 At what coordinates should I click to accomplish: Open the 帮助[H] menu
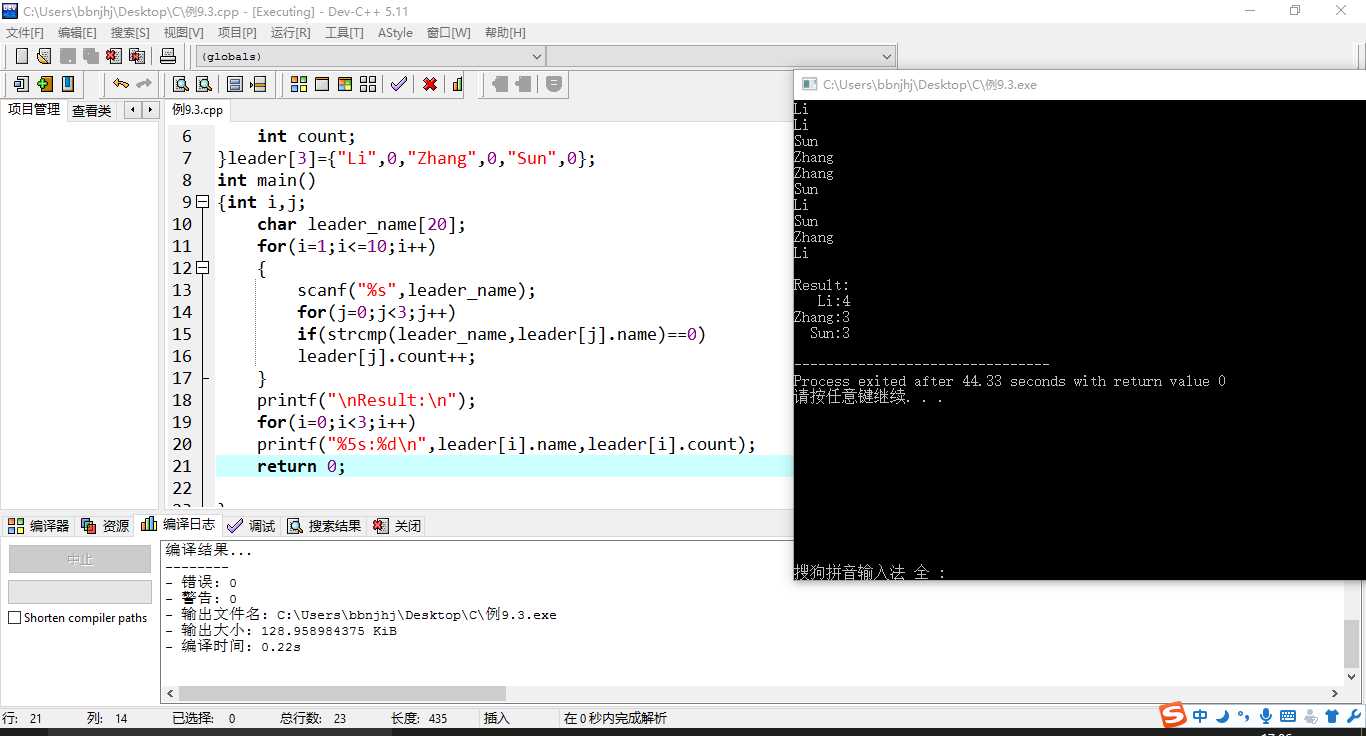(505, 33)
